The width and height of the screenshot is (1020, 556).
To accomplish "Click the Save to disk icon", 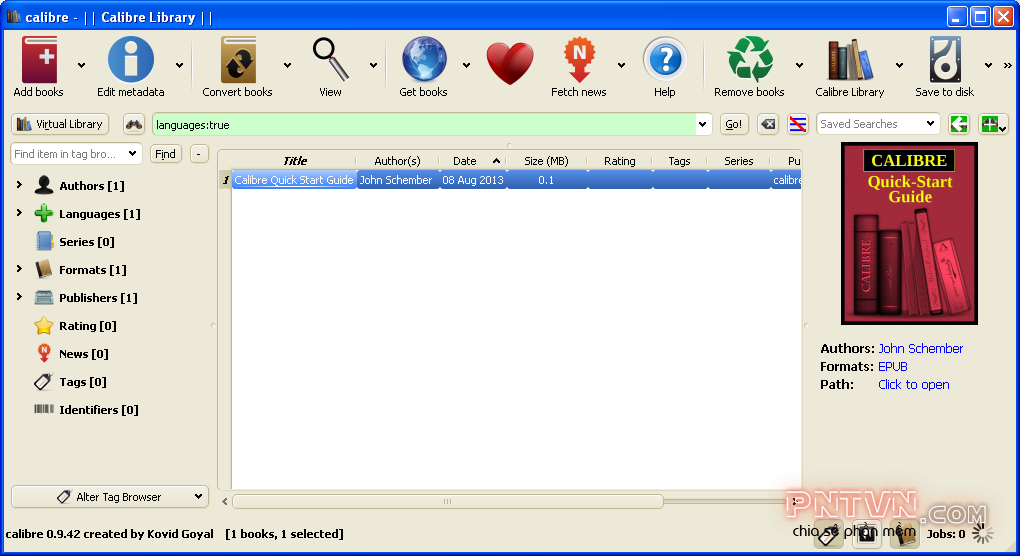I will point(945,60).
